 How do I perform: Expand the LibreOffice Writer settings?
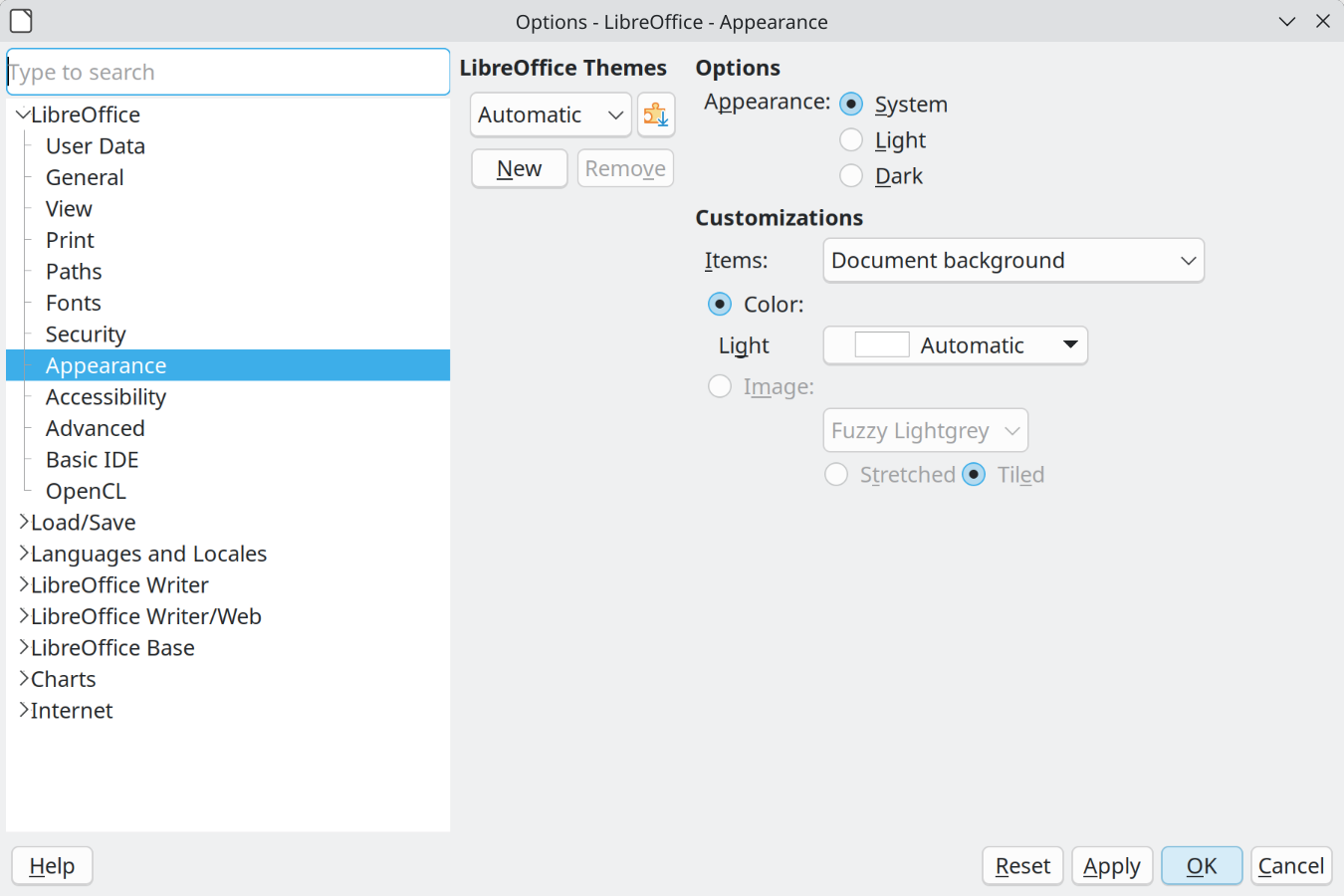coord(22,584)
